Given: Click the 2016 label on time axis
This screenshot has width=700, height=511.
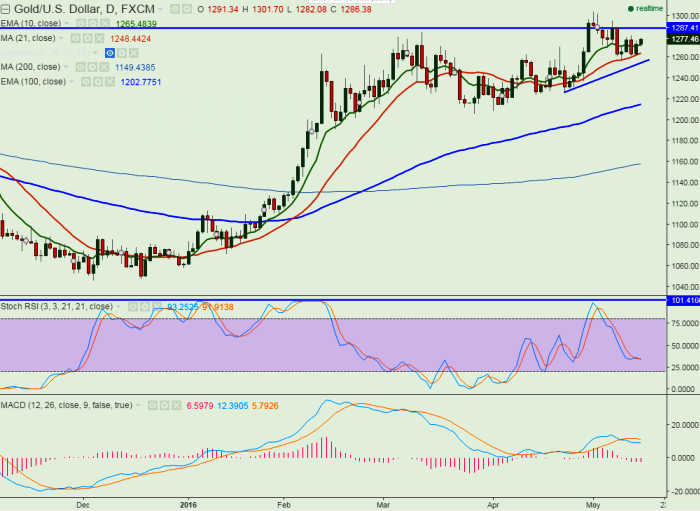Looking at the screenshot, I should 188,505.
